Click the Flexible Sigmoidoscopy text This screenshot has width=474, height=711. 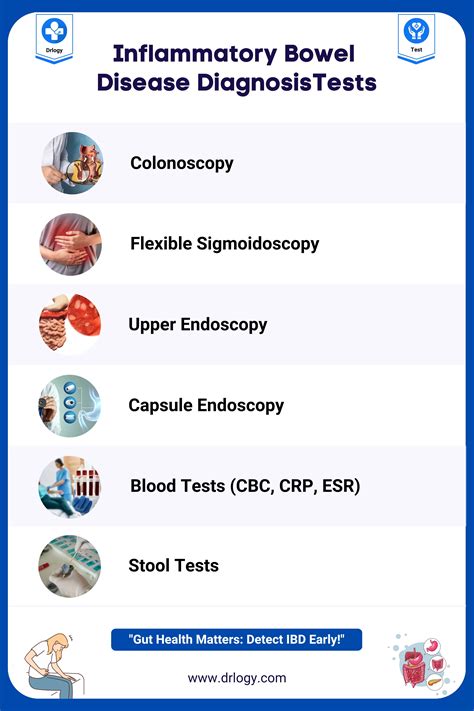point(225,244)
